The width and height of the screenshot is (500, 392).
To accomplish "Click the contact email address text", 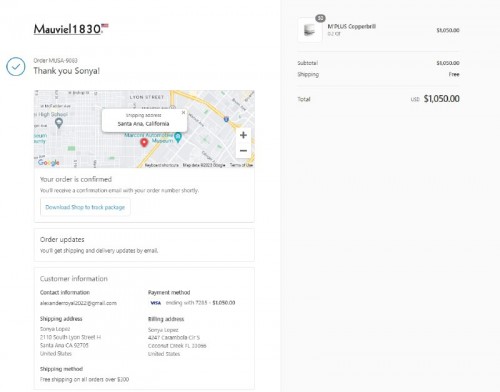I will (x=78, y=303).
